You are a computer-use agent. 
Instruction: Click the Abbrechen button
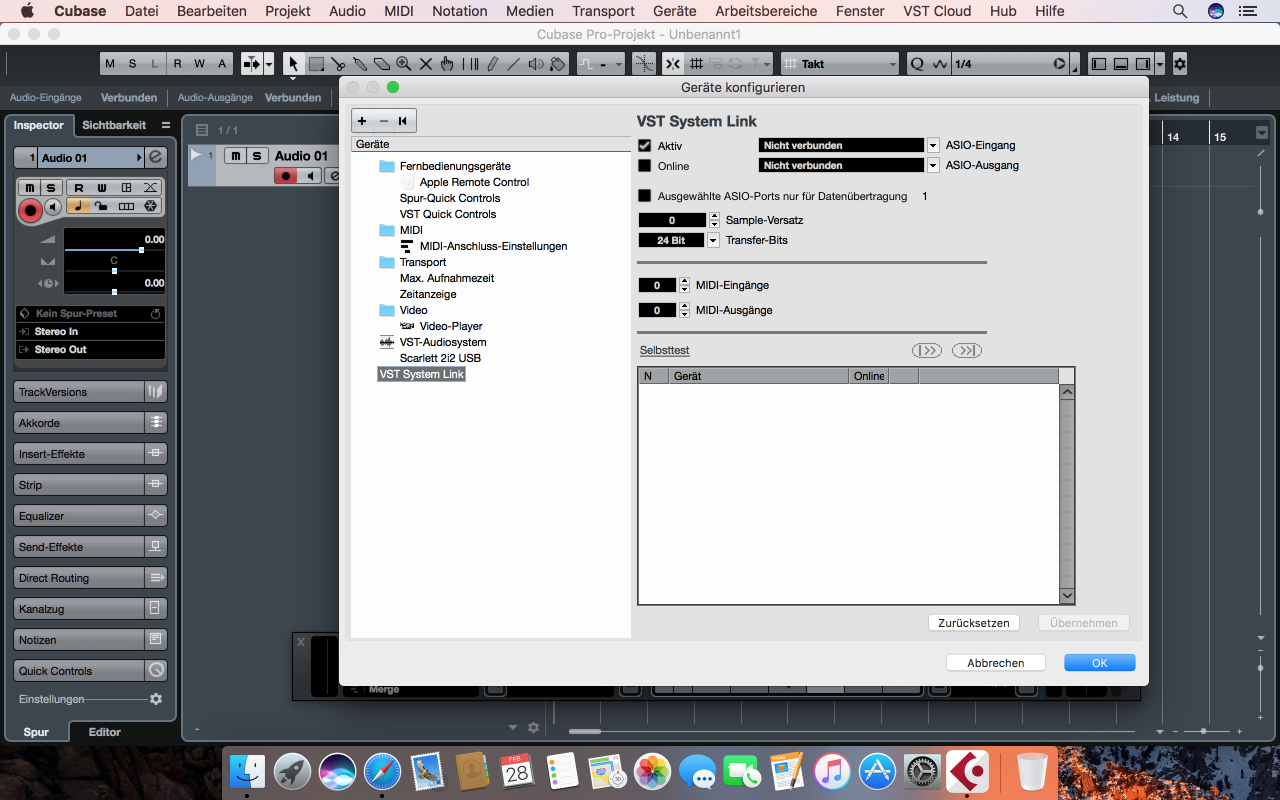(x=996, y=663)
